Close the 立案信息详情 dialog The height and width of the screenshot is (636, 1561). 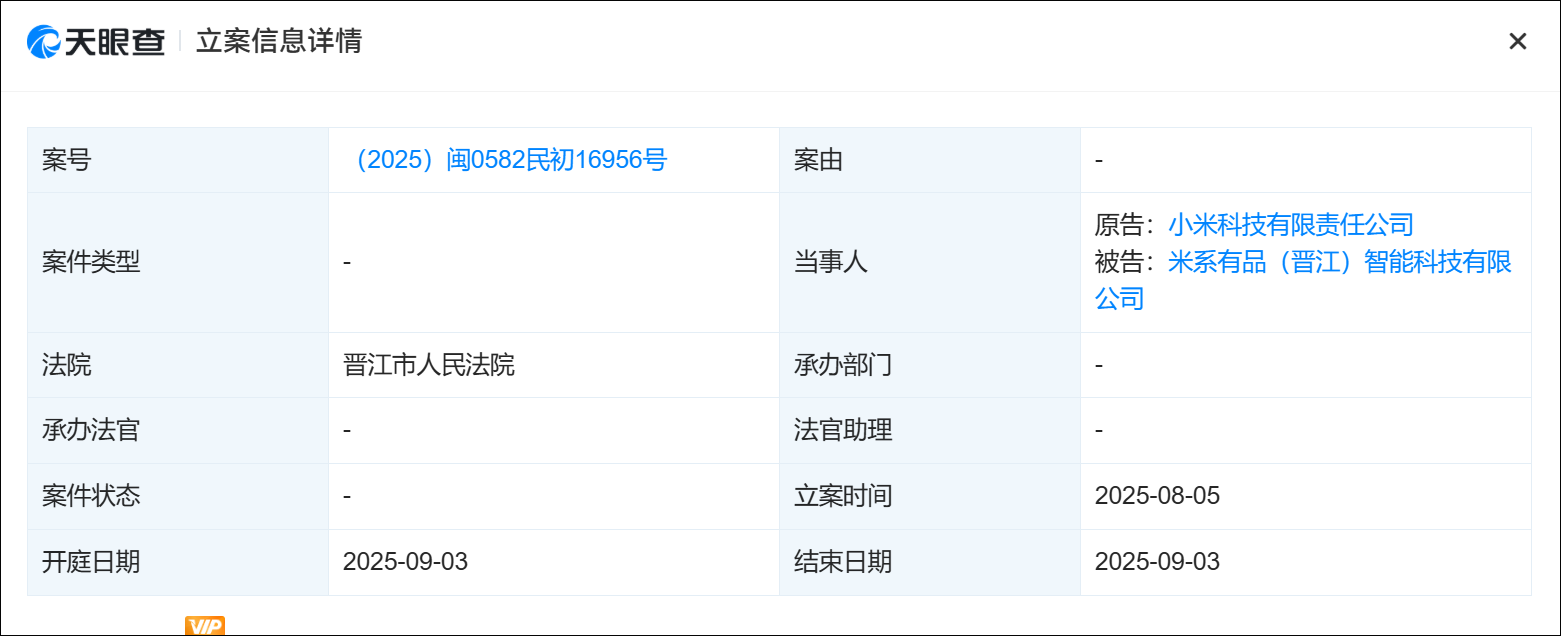point(1517,41)
